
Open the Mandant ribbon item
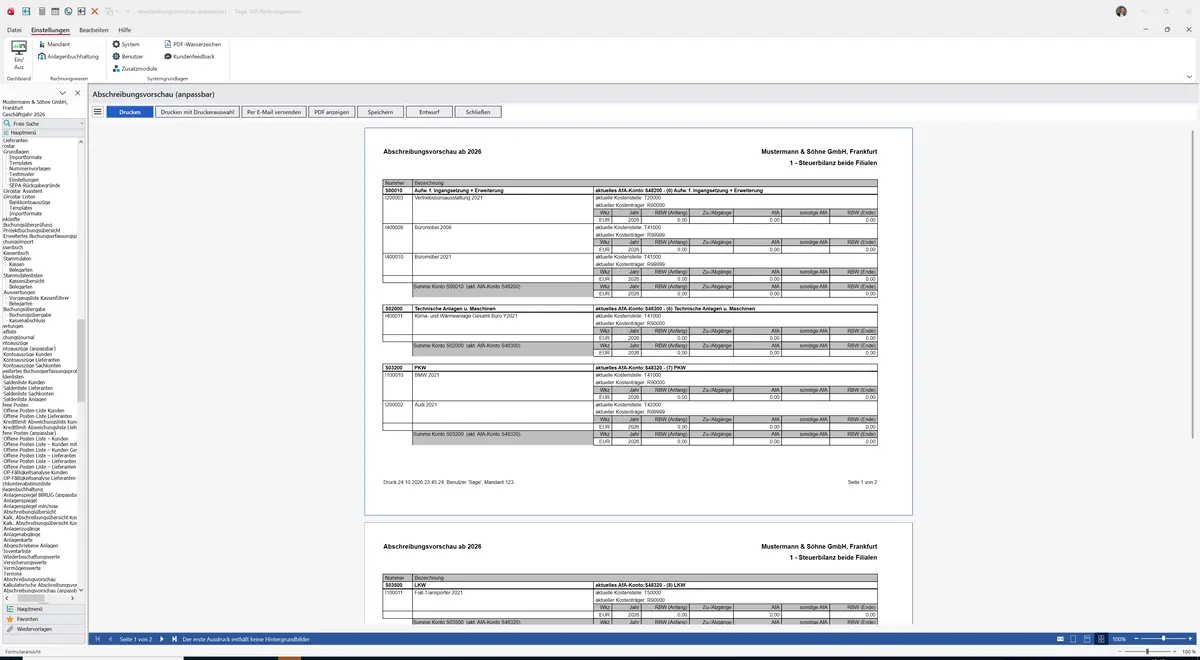tap(54, 45)
